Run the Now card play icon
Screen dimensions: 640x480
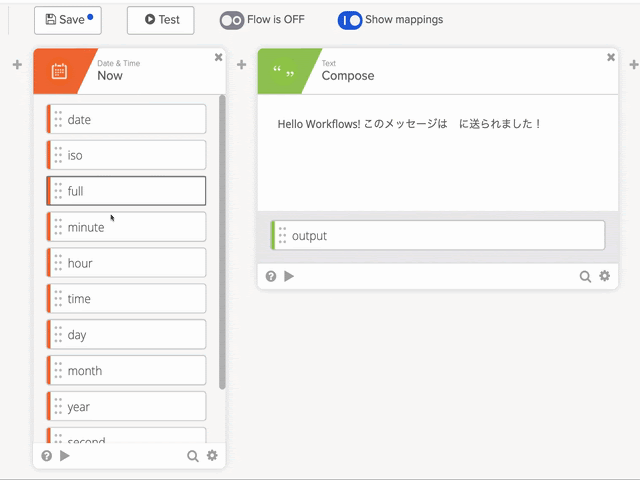point(65,456)
